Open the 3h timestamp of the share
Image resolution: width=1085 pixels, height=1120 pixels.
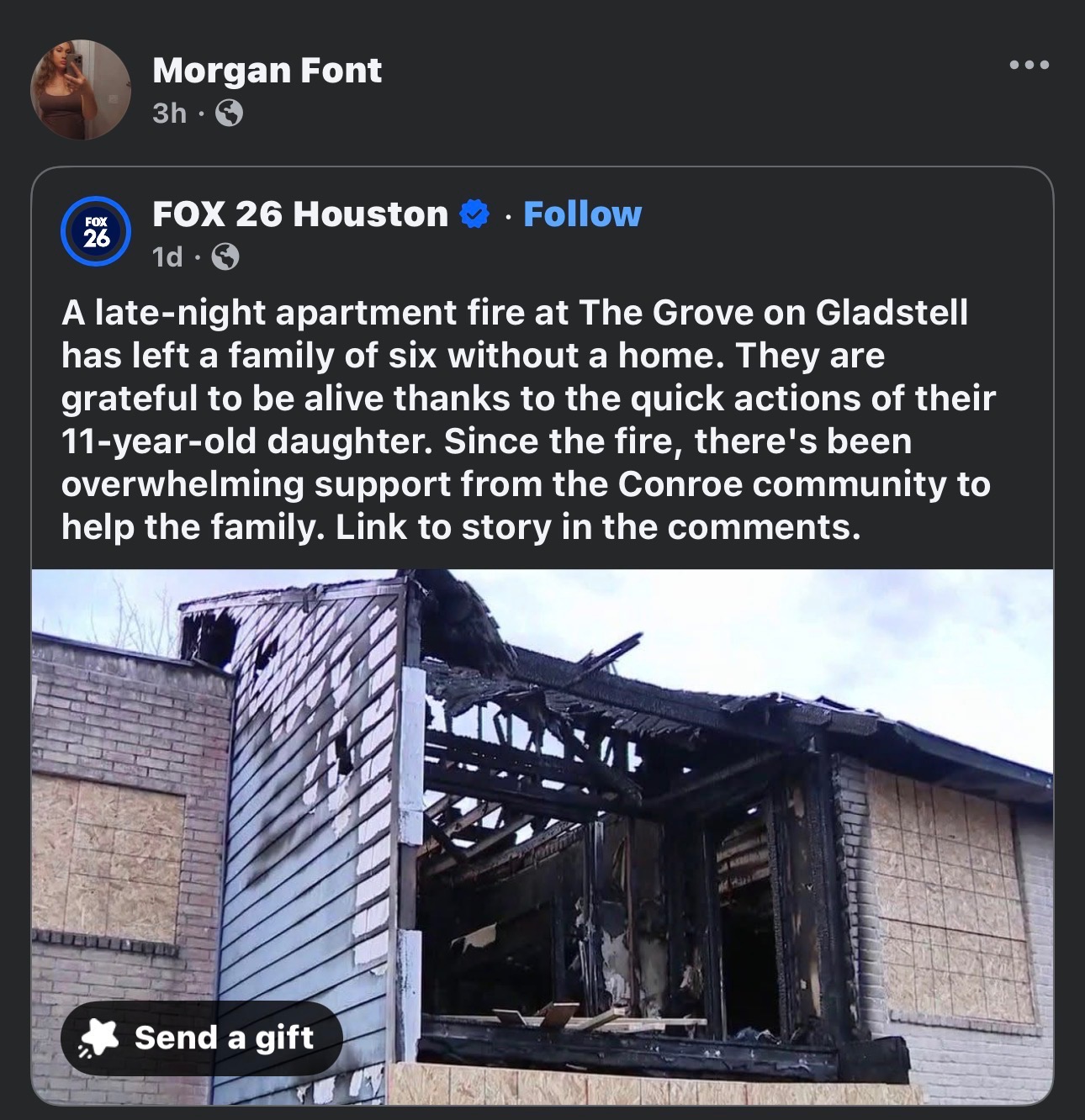pyautogui.click(x=169, y=113)
